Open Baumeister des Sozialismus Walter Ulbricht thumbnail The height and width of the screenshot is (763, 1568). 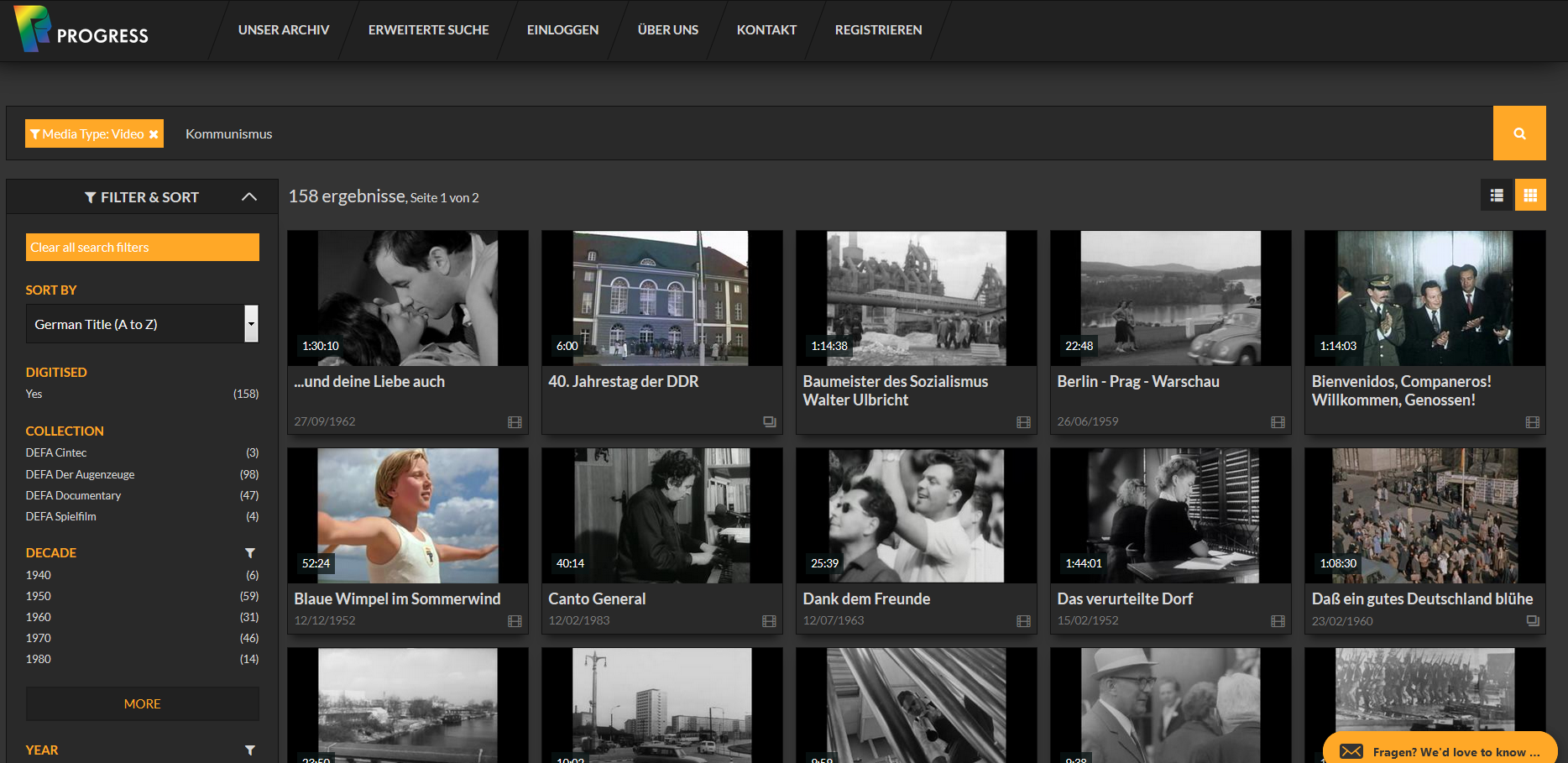(917, 298)
